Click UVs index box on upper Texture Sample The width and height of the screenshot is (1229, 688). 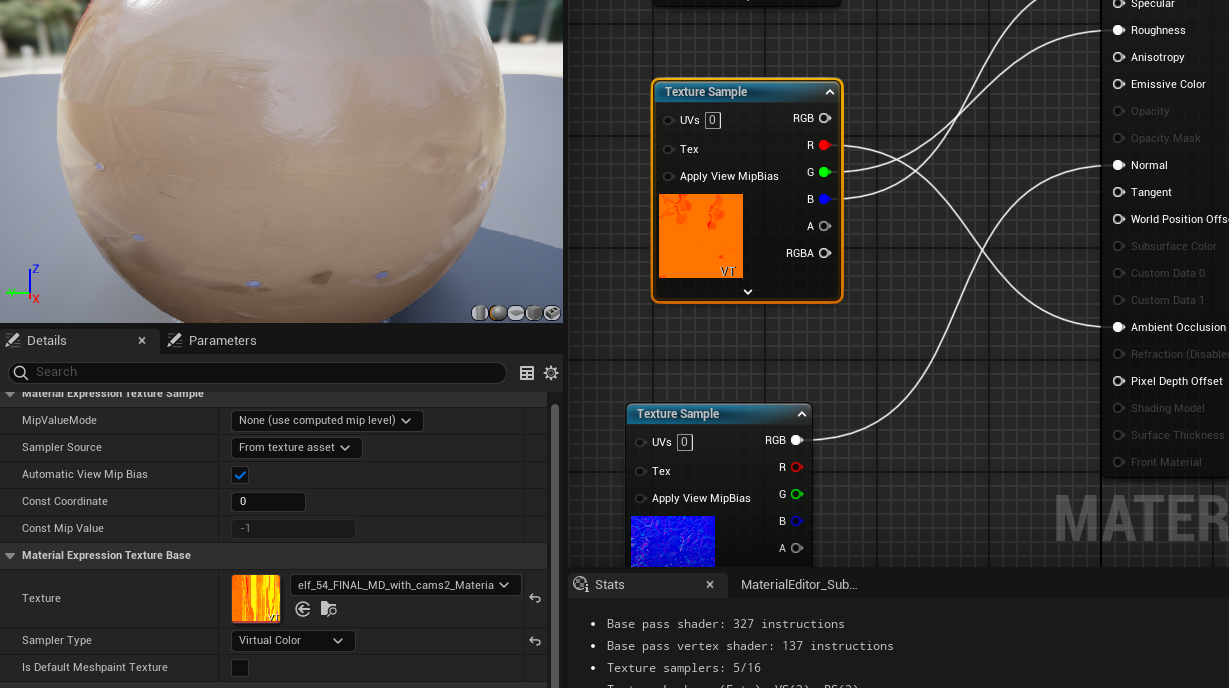tap(713, 120)
